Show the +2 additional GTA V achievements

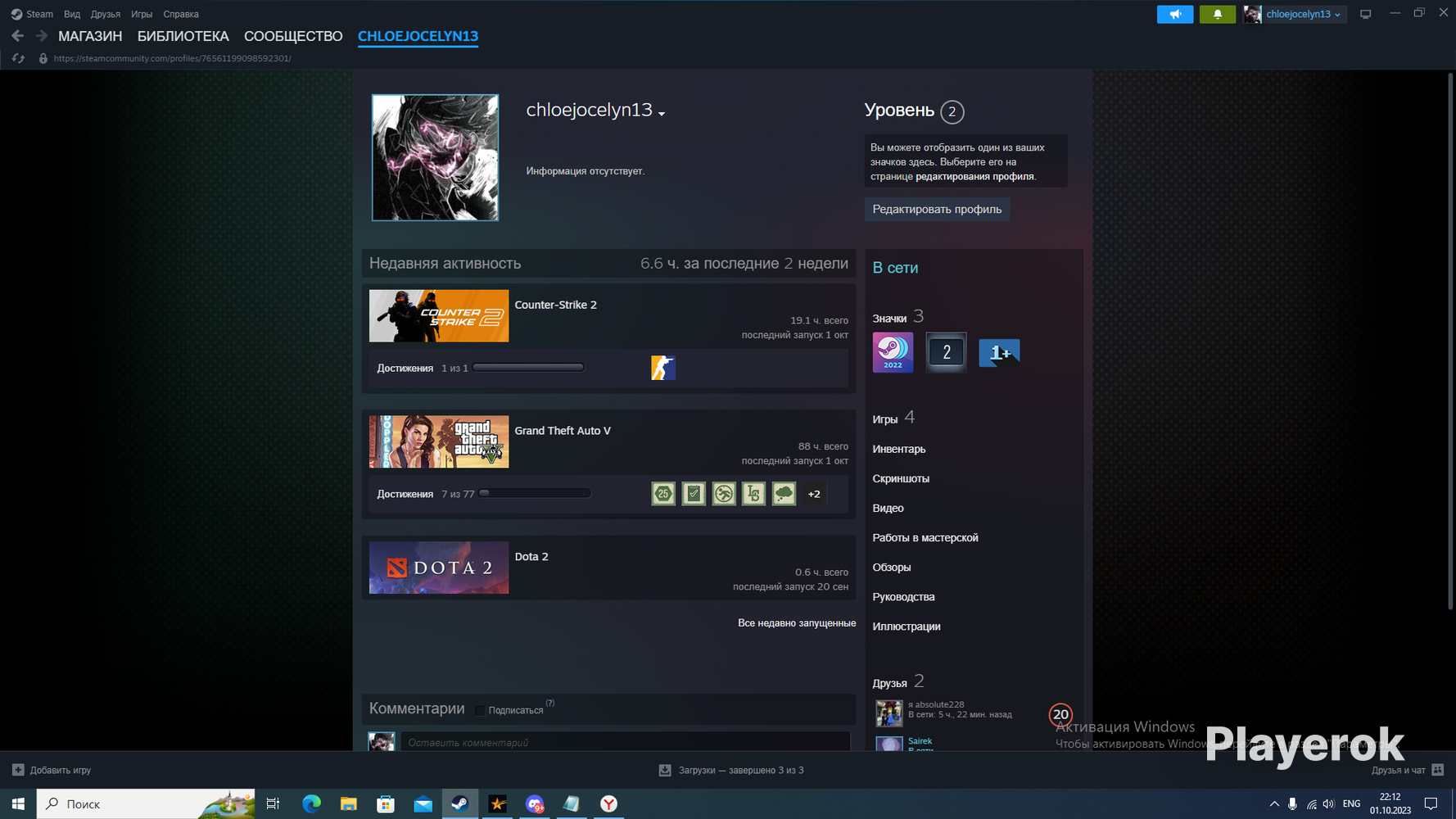814,494
